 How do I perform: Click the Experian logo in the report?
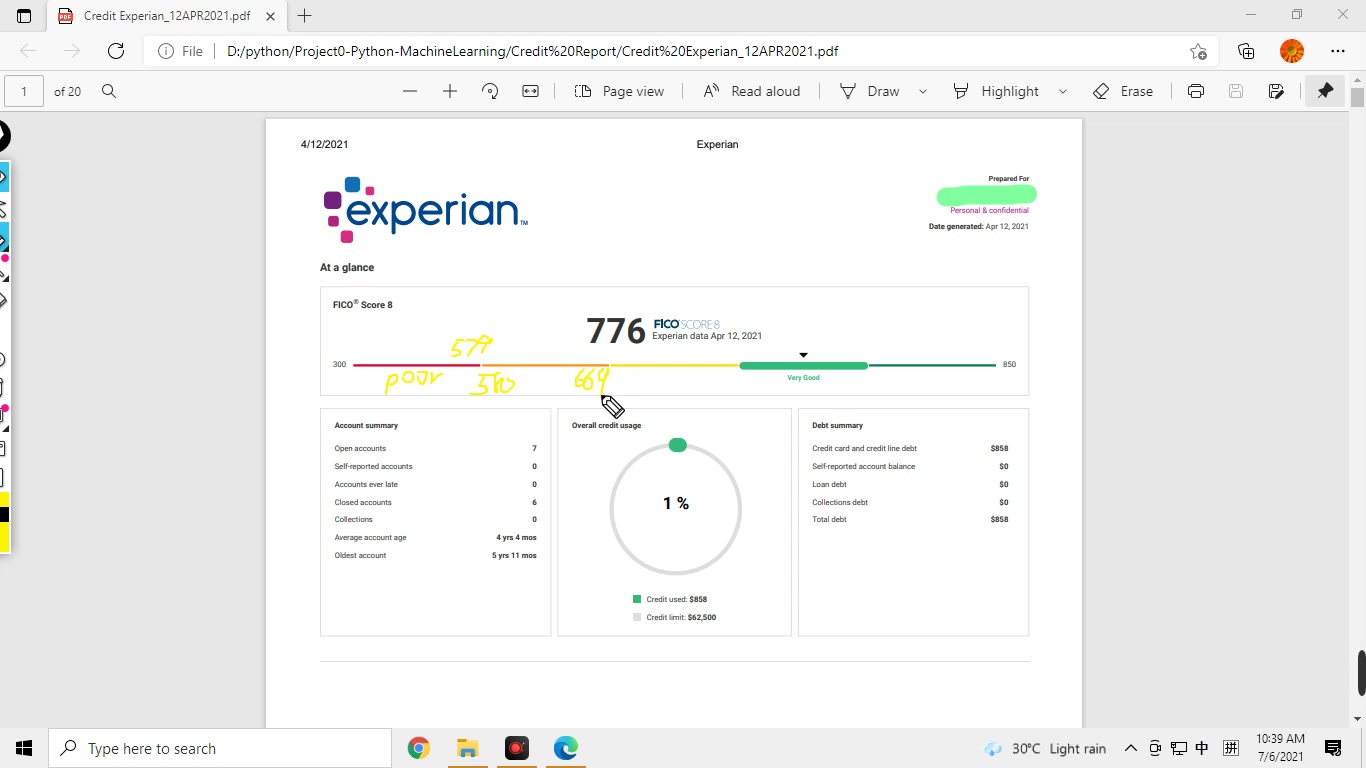[425, 210]
